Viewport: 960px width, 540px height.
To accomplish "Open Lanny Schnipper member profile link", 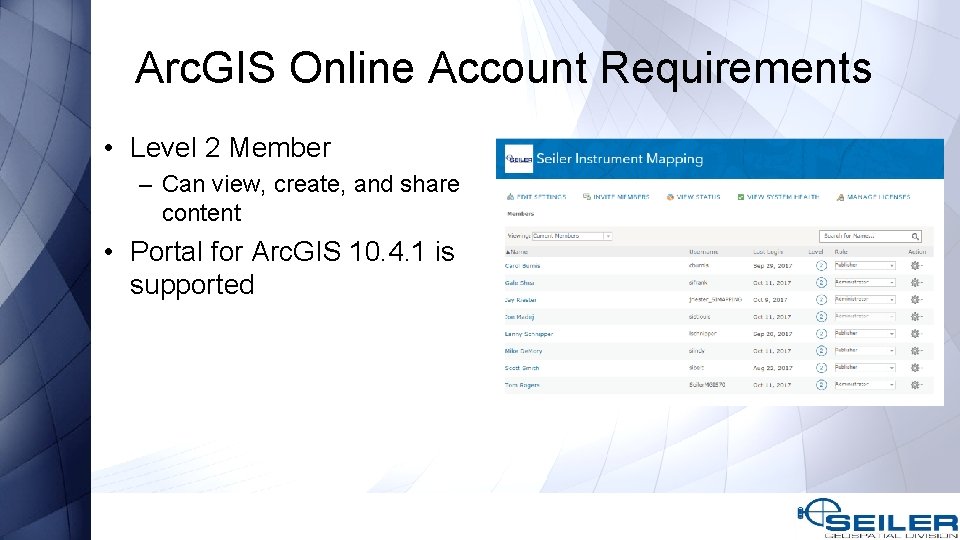I will point(529,334).
